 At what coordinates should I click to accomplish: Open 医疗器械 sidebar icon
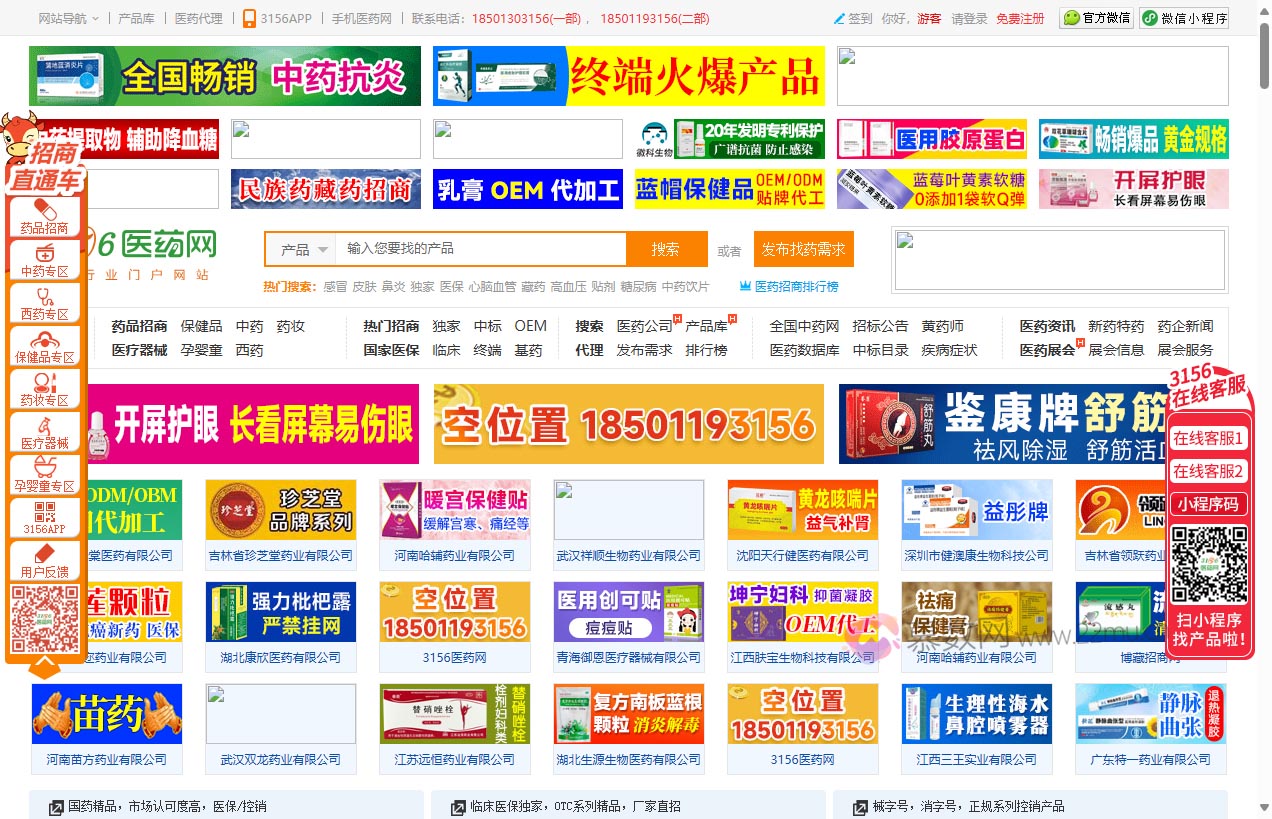point(45,427)
